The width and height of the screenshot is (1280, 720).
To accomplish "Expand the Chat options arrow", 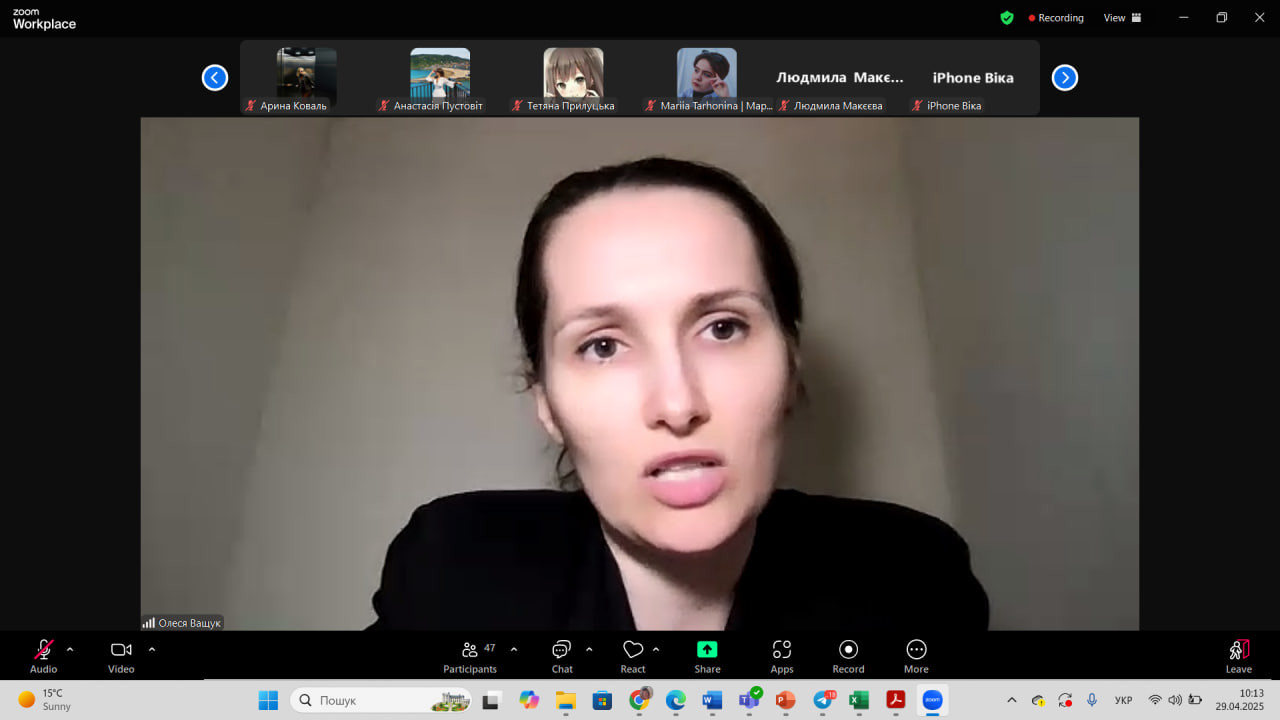I will coord(589,649).
